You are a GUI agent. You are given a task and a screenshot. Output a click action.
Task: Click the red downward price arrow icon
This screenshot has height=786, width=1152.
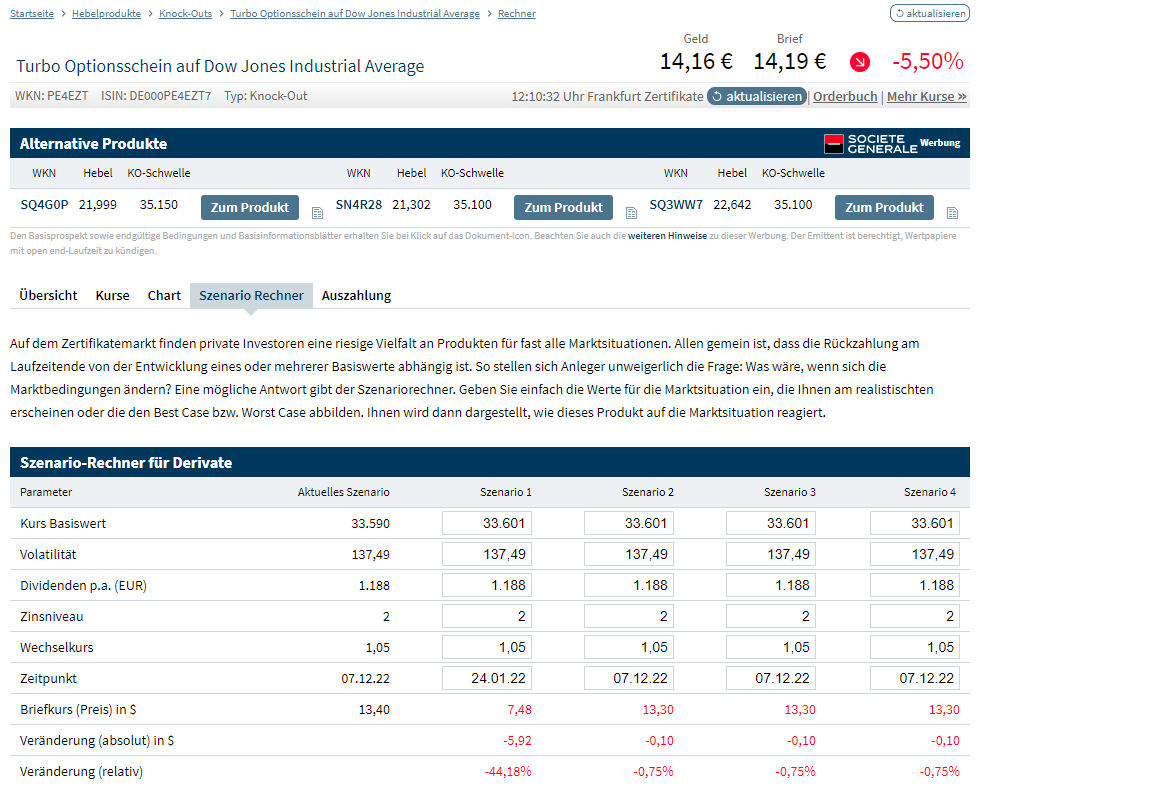pos(858,61)
